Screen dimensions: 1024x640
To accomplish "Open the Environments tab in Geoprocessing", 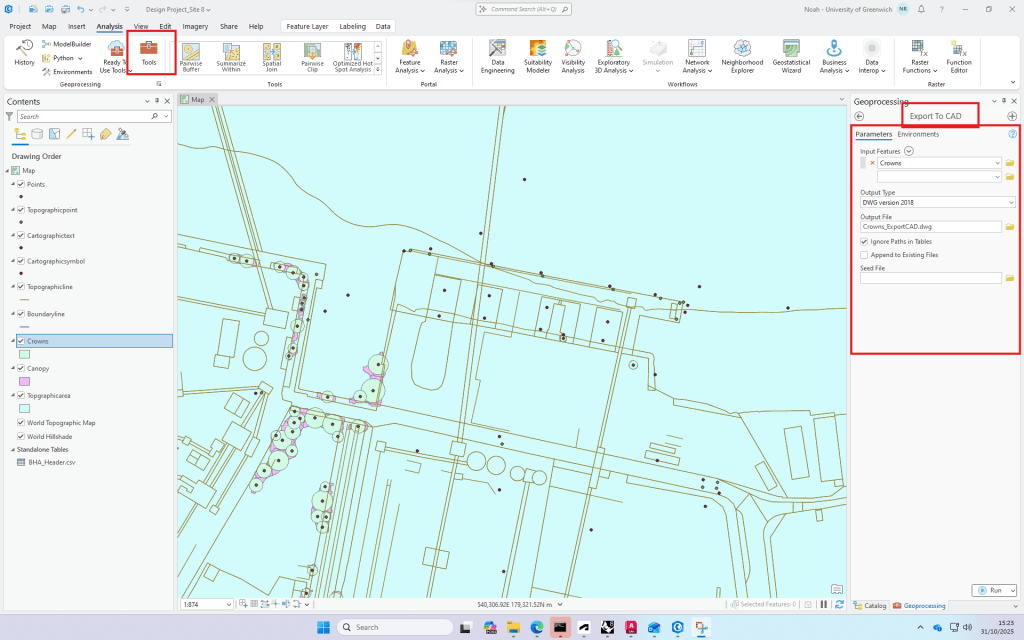I will tap(917, 134).
